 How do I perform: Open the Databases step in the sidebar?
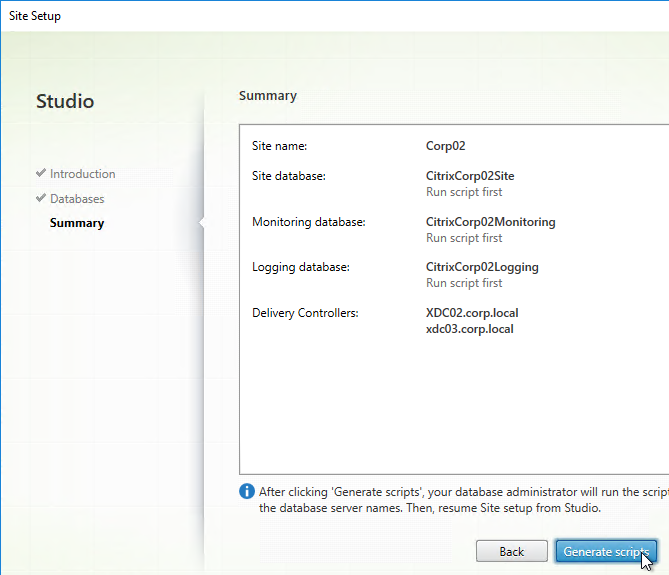tap(77, 199)
